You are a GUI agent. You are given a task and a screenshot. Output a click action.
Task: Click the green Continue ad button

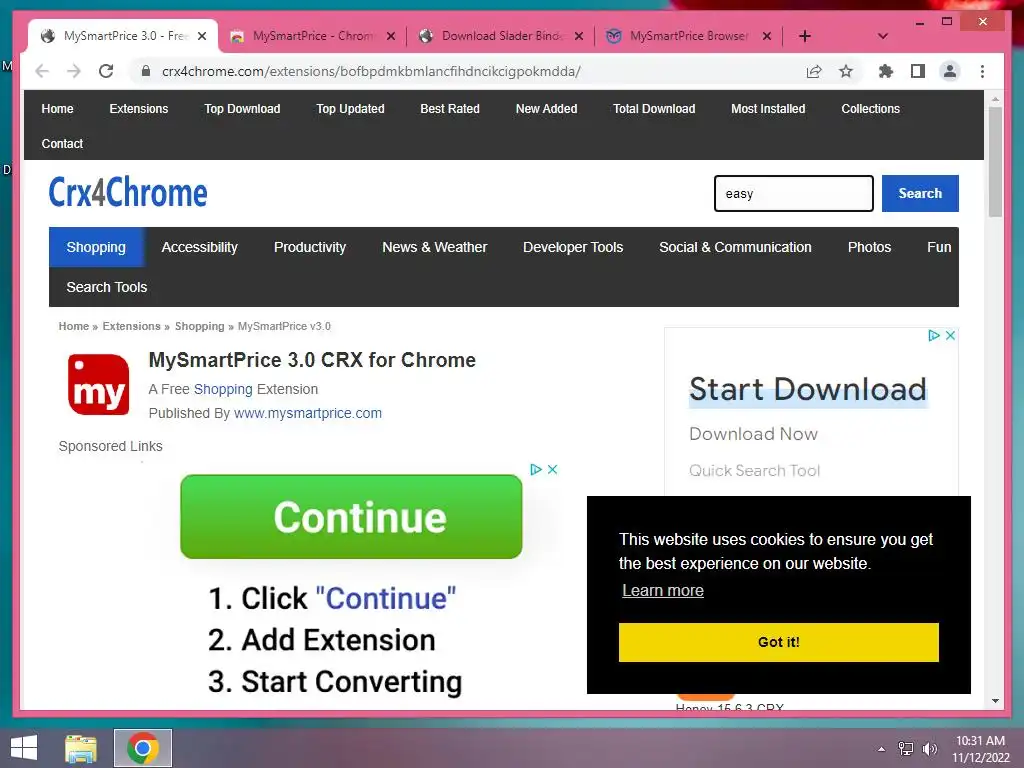pos(351,517)
